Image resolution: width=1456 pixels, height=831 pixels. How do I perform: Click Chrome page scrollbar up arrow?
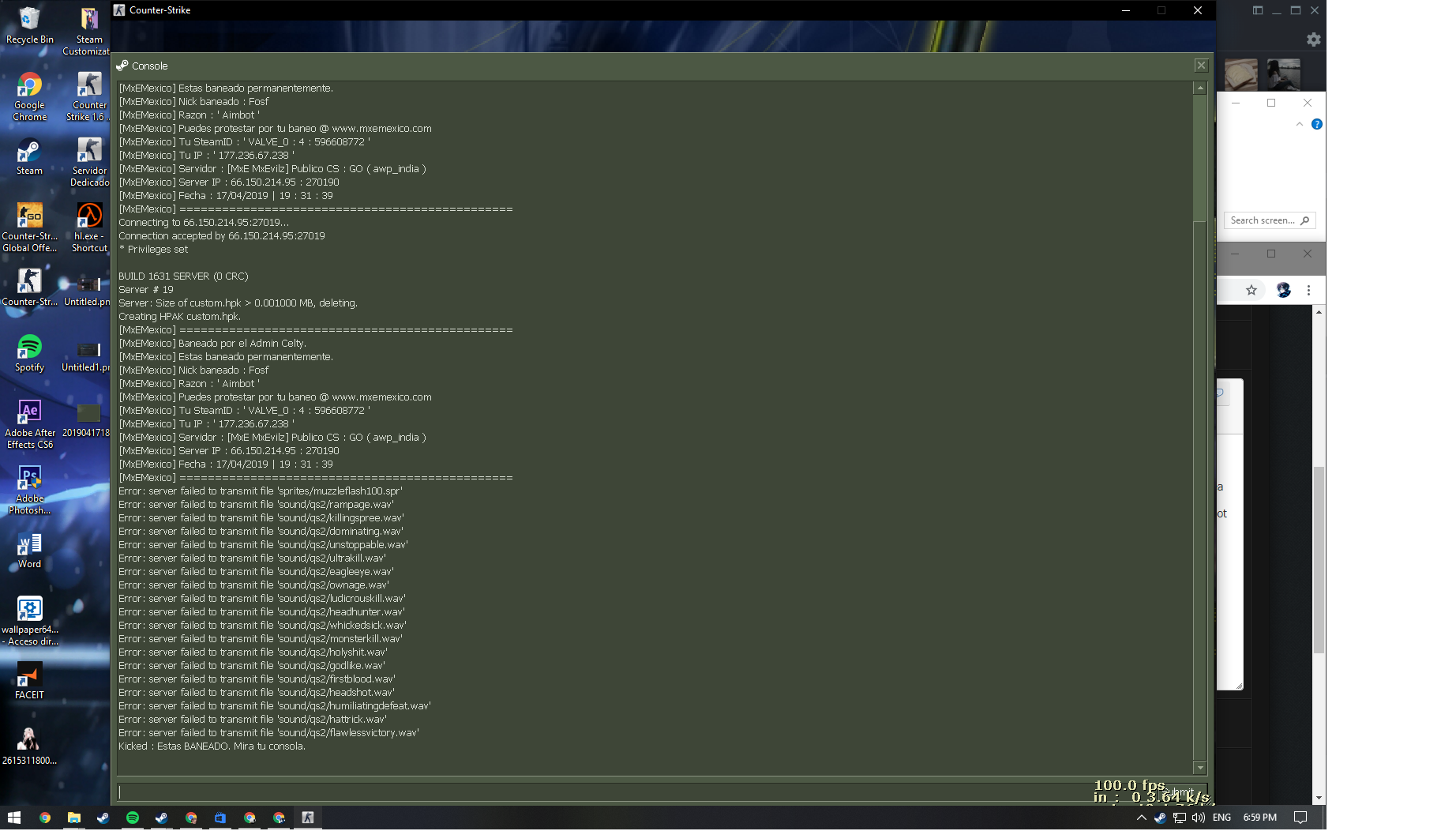tap(1319, 312)
